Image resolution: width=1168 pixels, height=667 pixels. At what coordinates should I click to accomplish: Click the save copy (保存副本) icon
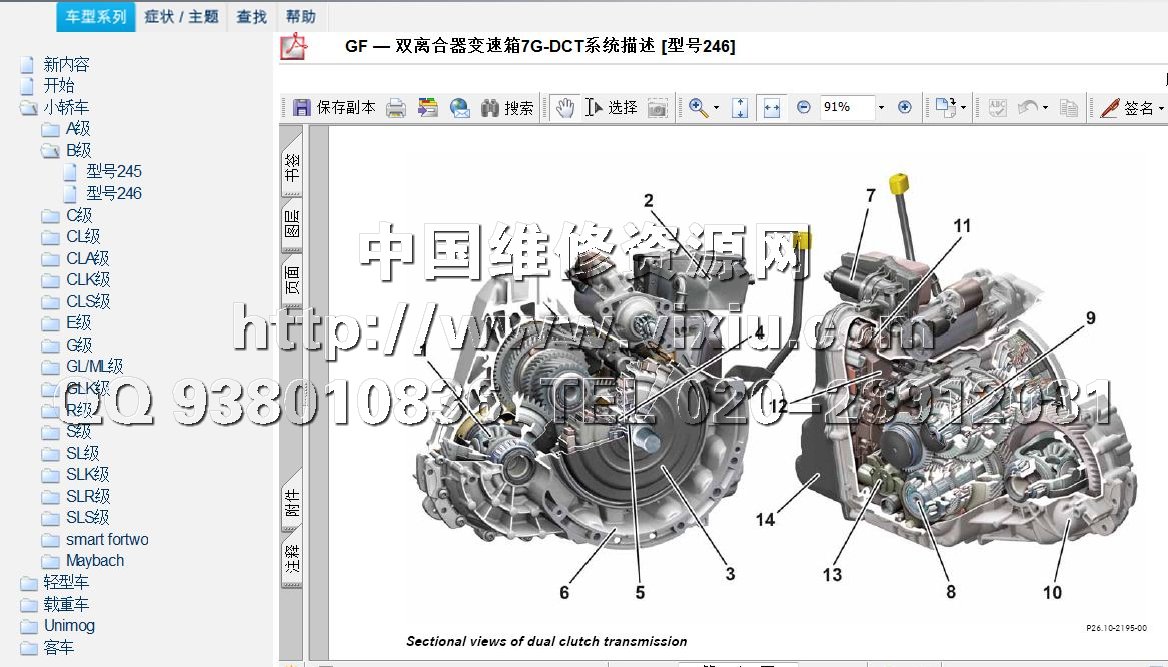click(302, 108)
